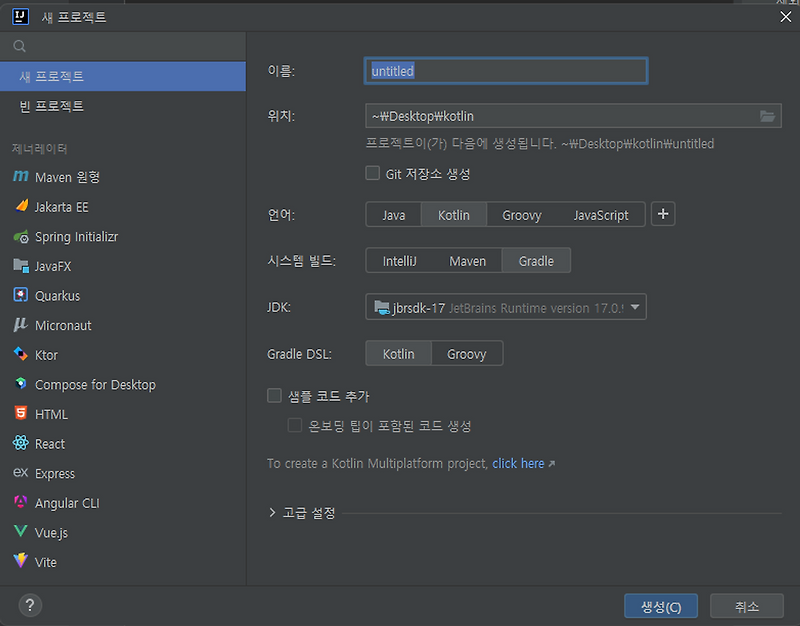This screenshot has width=800, height=626.
Task: Select Vue.js in the generator sidebar
Action: [x=47, y=532]
